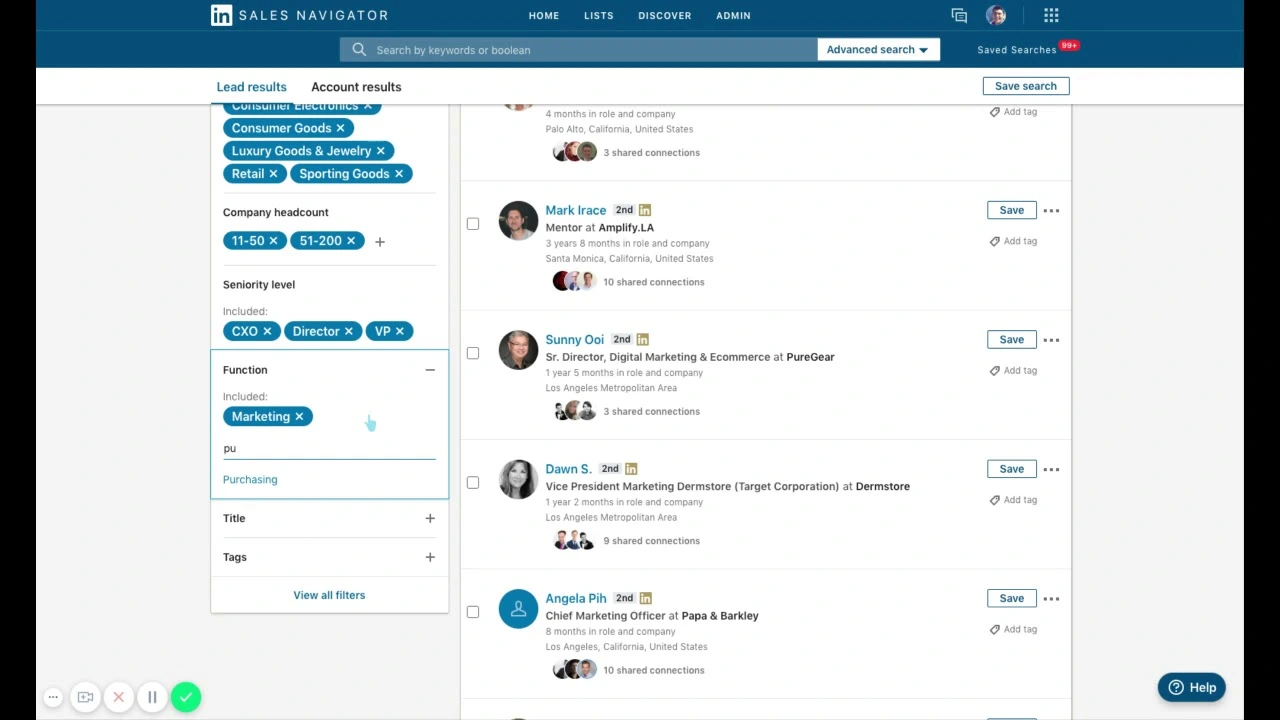Open the DISCOVER menu item
Viewport: 1280px width, 720px height.
click(664, 15)
